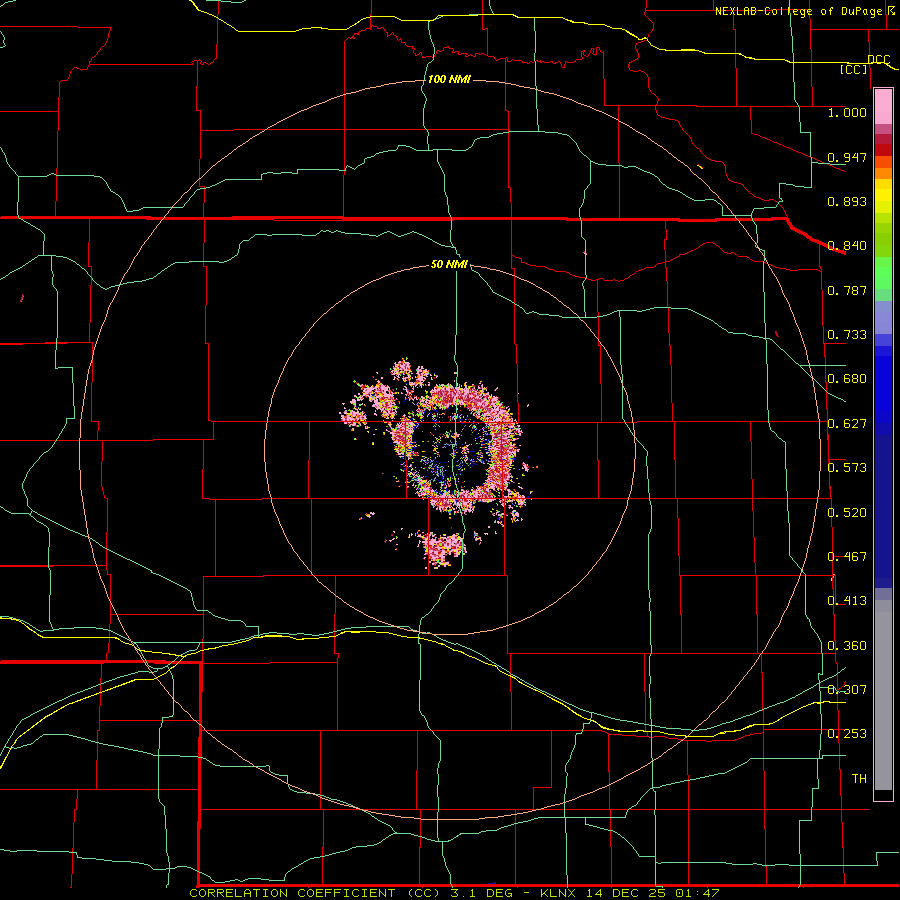Click the 0.520 color scale value
900x900 pixels.
coord(847,513)
